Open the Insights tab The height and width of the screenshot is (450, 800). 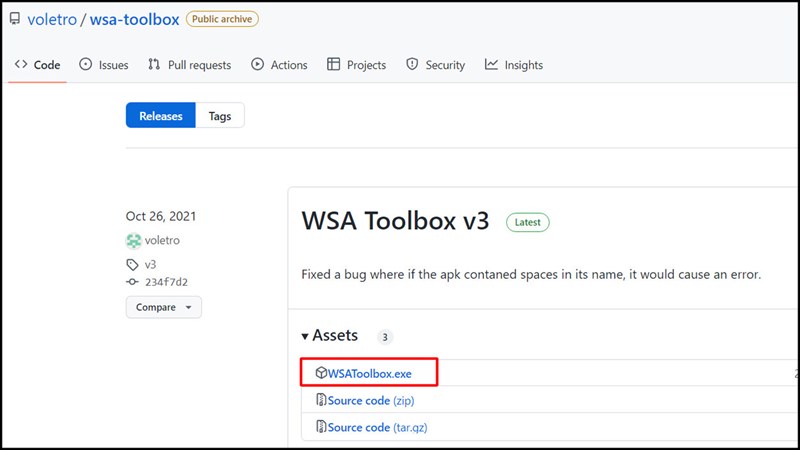[514, 65]
